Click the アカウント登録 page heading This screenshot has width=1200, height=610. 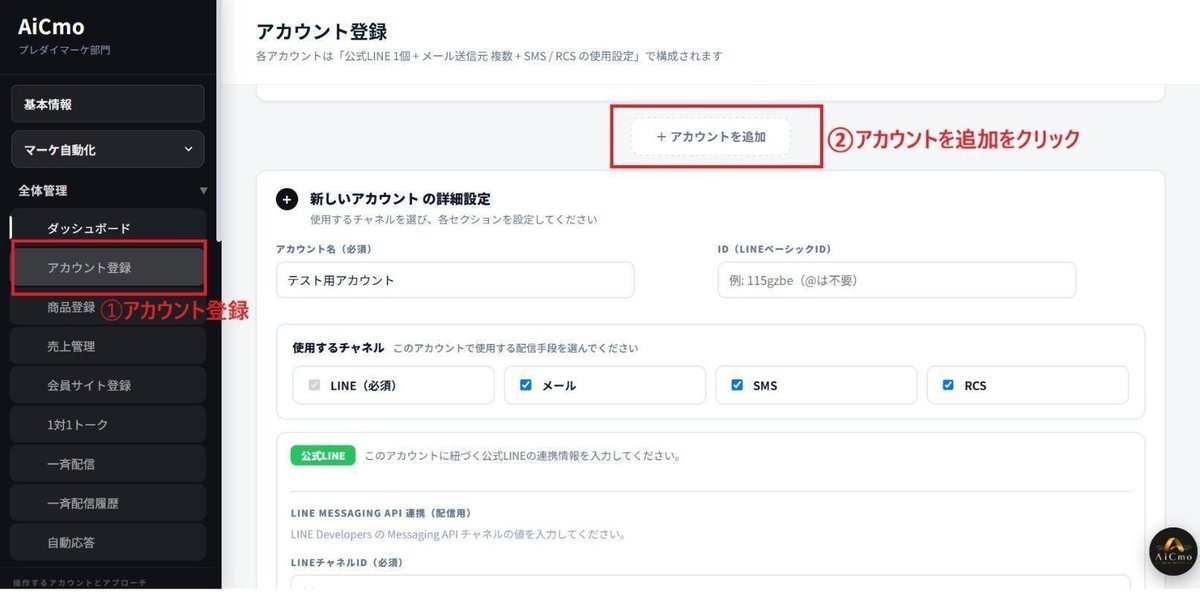click(x=321, y=31)
